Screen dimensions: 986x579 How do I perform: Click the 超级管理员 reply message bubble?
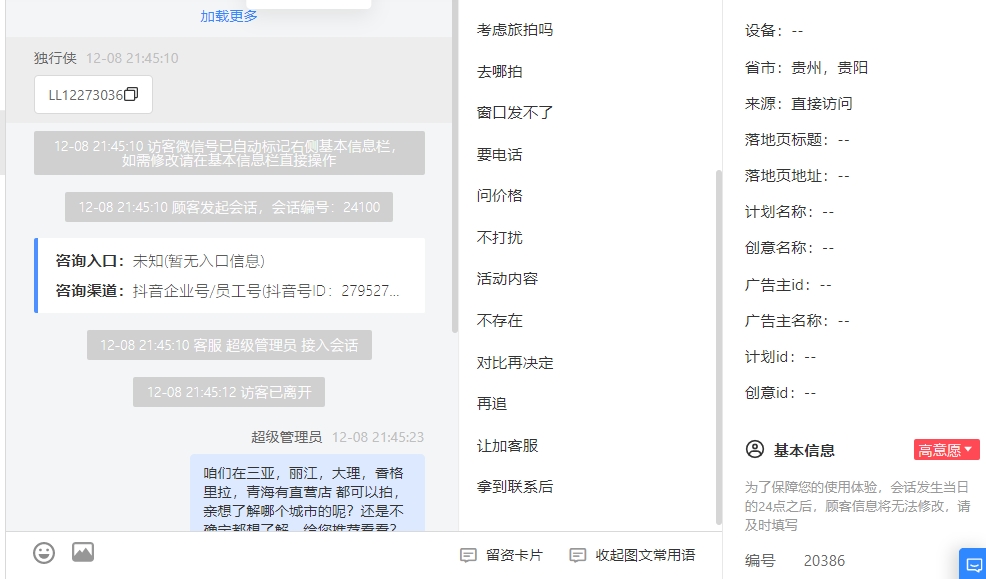tap(307, 493)
